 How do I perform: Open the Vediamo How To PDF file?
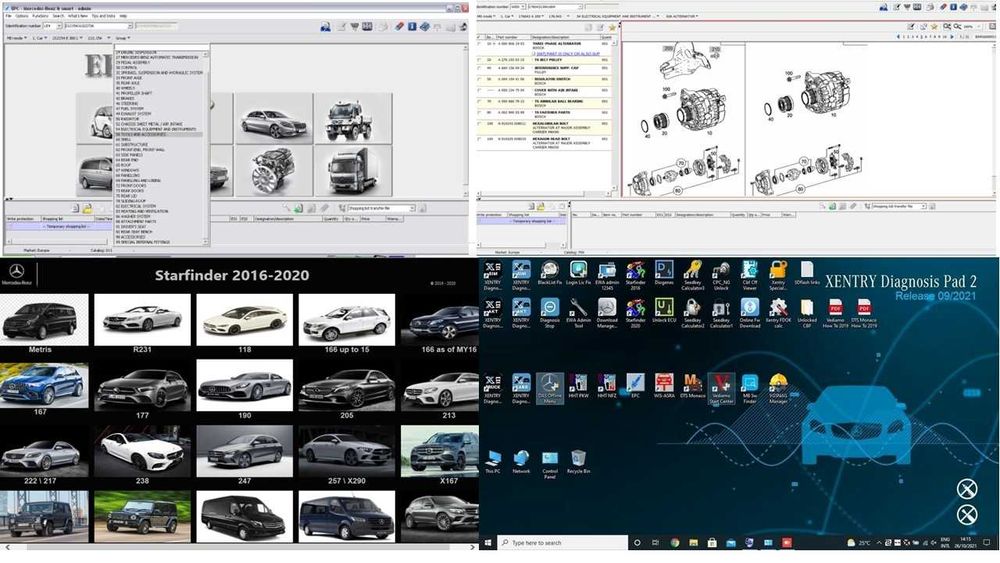point(835,313)
